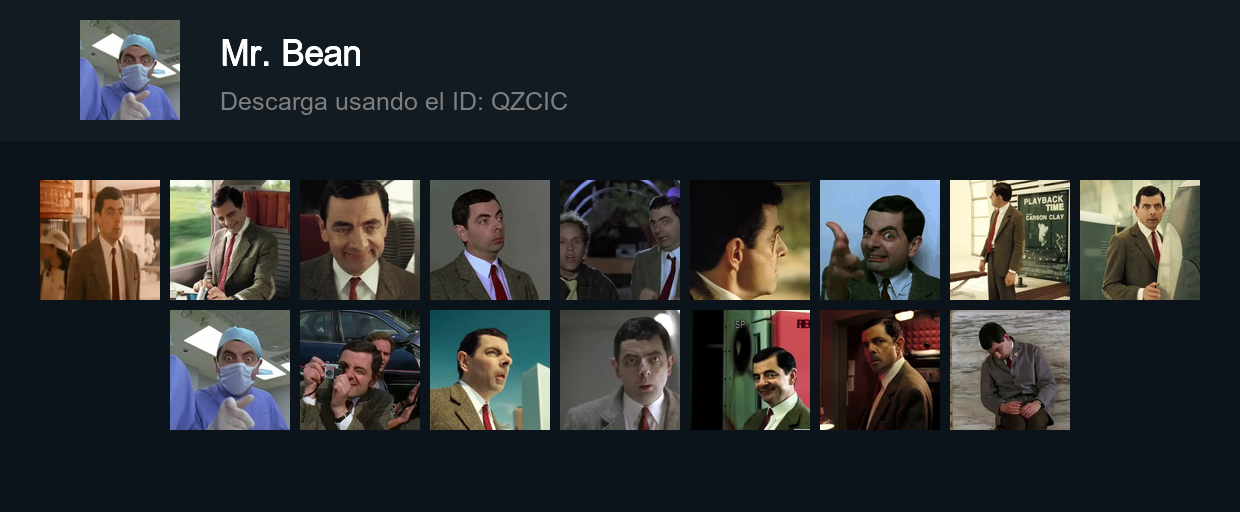Select surgeon mask sticker in second row
The height and width of the screenshot is (512, 1240).
pos(230,370)
